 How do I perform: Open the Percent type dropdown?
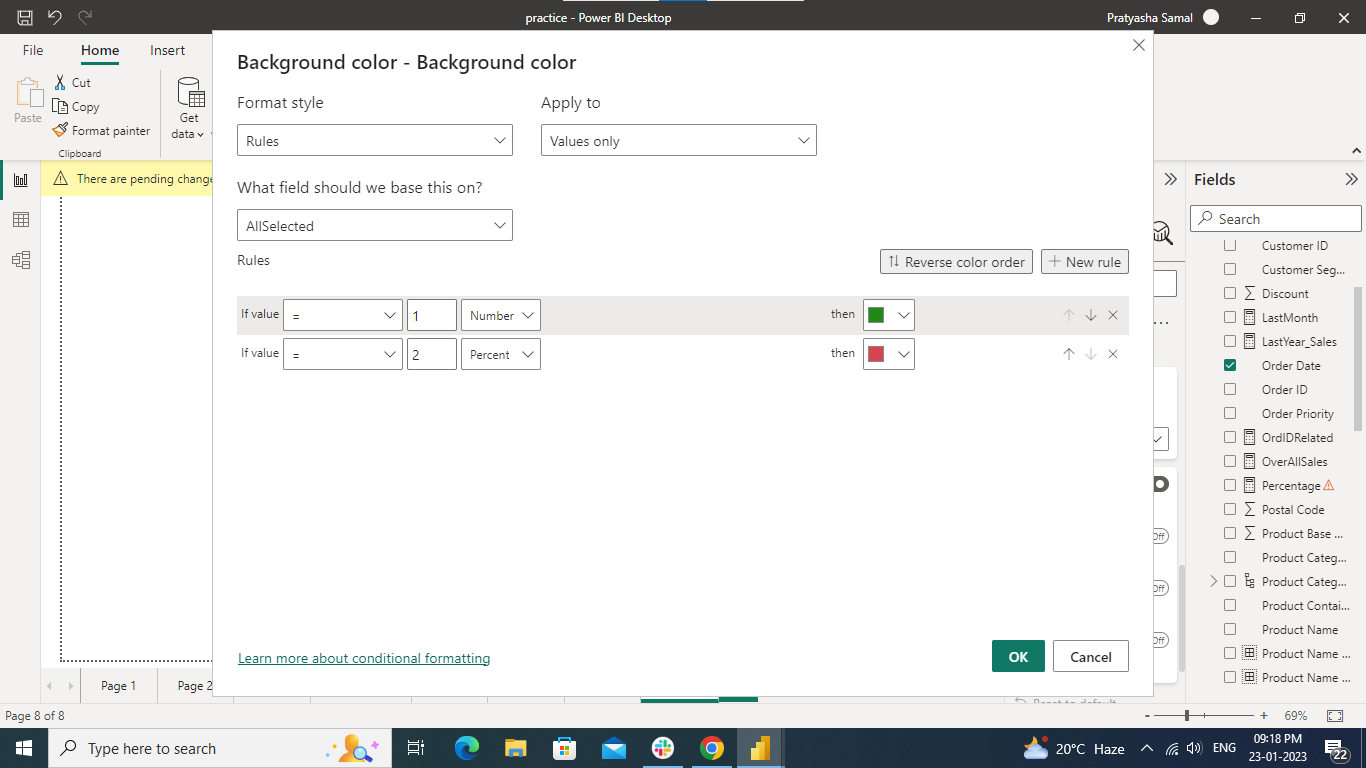click(x=501, y=354)
